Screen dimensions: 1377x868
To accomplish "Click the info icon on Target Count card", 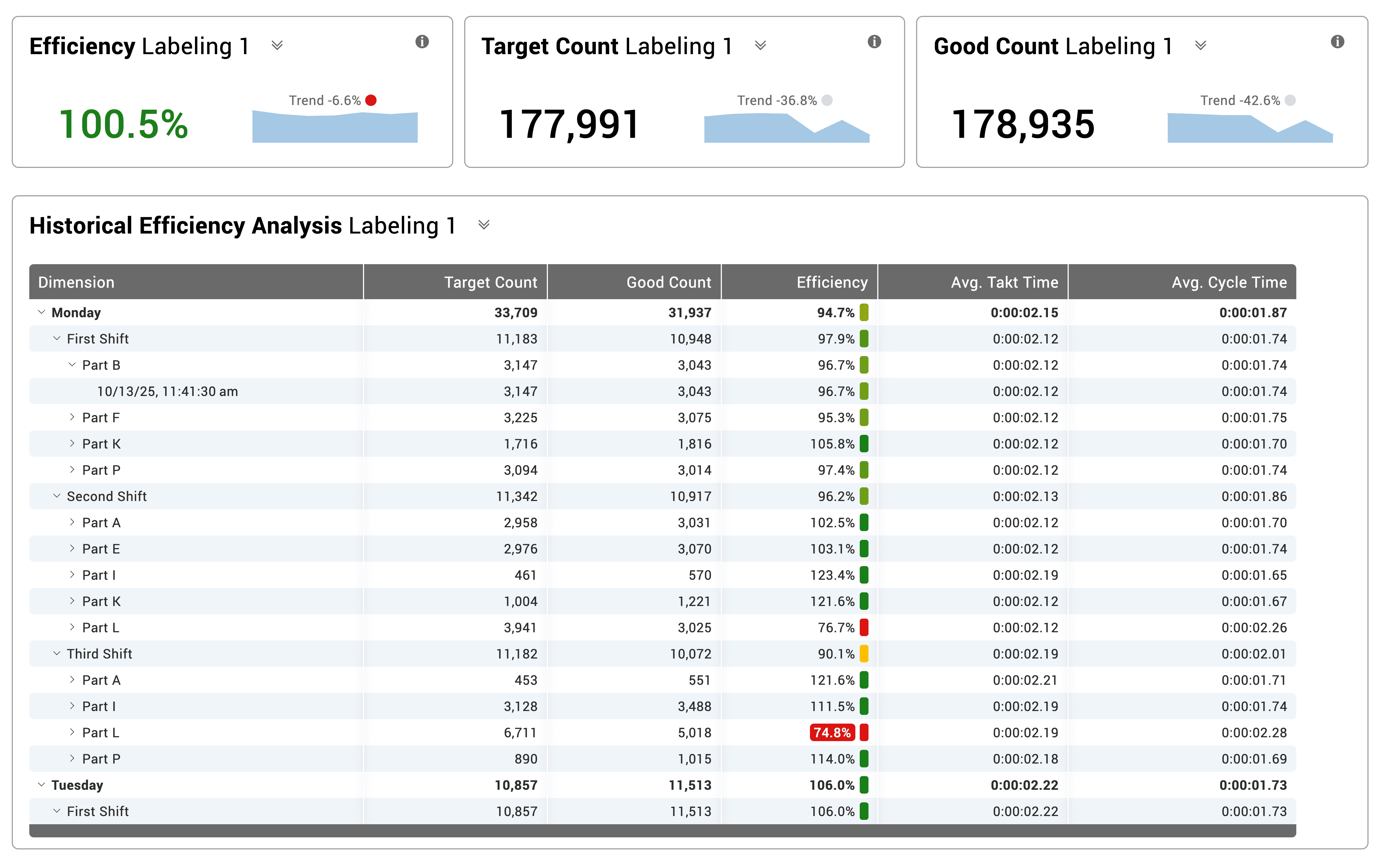I will pyautogui.click(x=875, y=42).
